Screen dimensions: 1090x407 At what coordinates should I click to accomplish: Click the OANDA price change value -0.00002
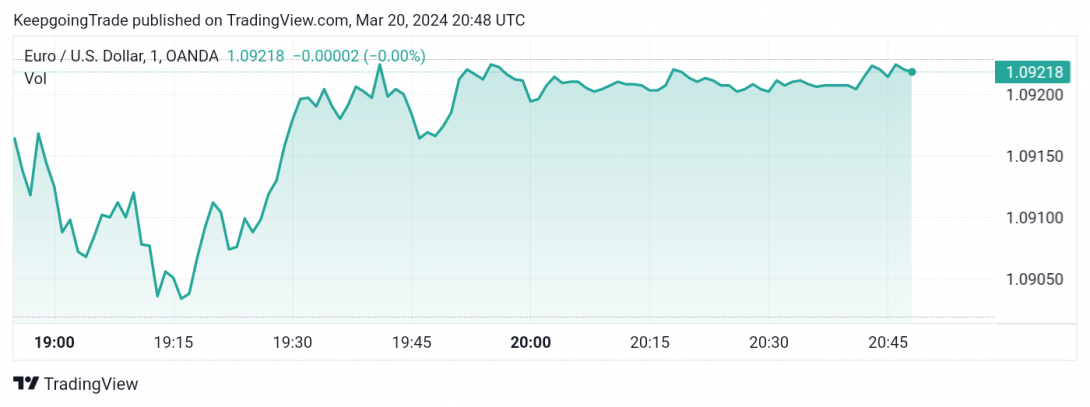(x=325, y=56)
